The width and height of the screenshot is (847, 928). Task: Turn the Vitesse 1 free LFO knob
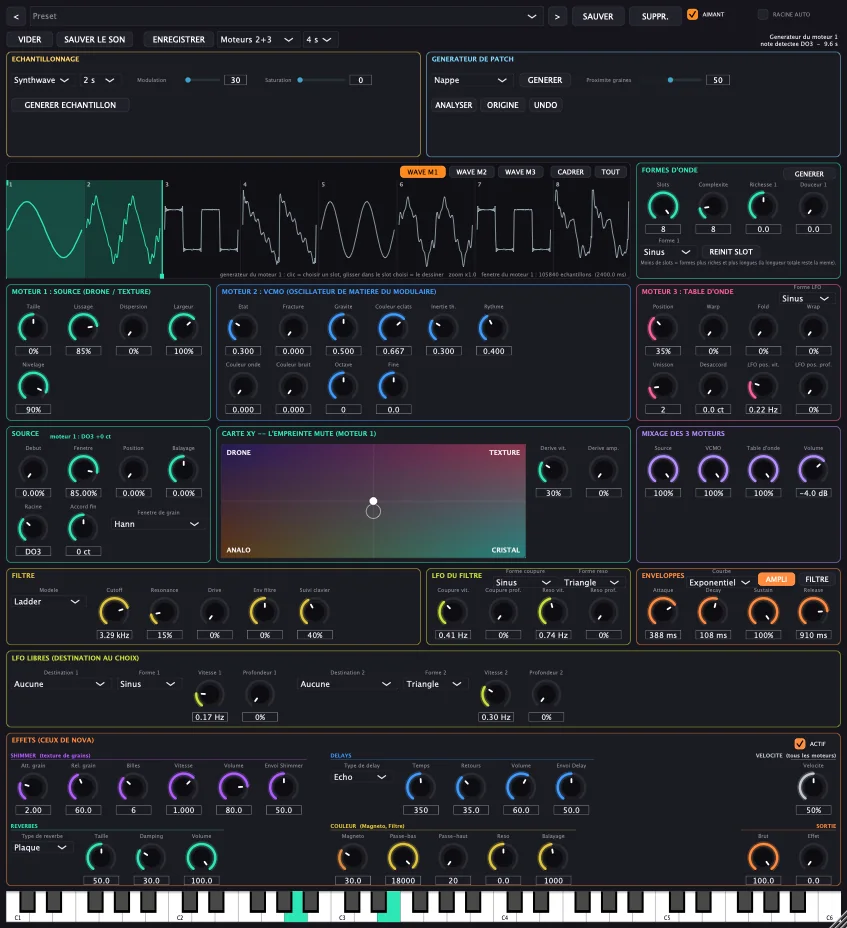click(210, 694)
